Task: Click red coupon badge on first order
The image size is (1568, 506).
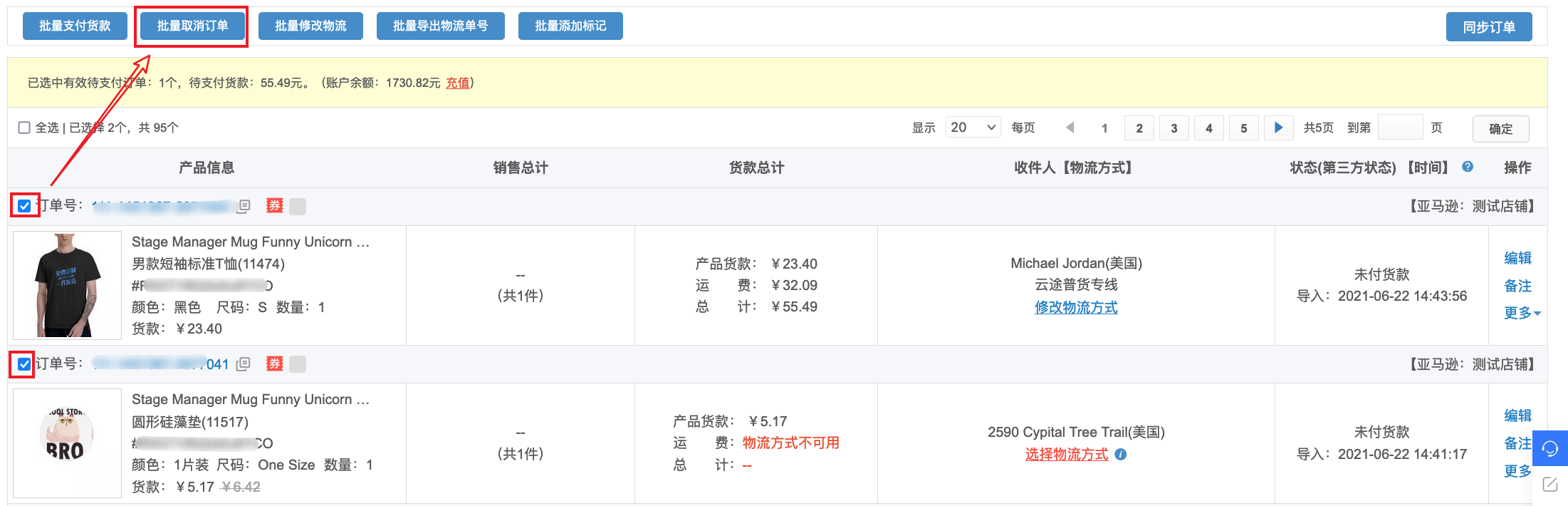Action: (x=275, y=206)
